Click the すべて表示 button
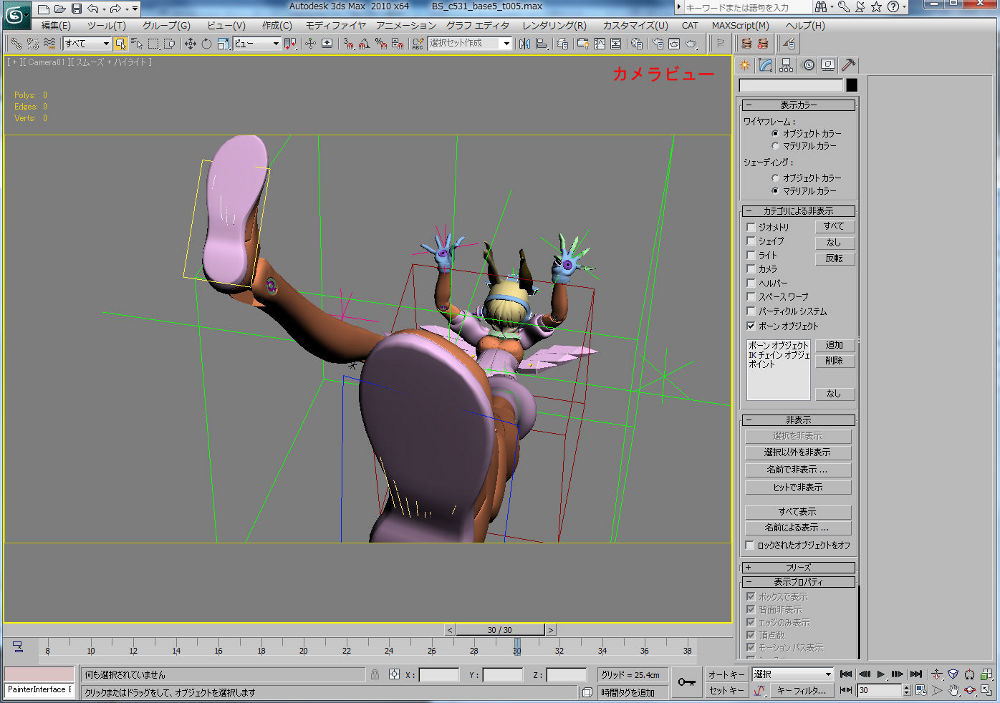 798,511
